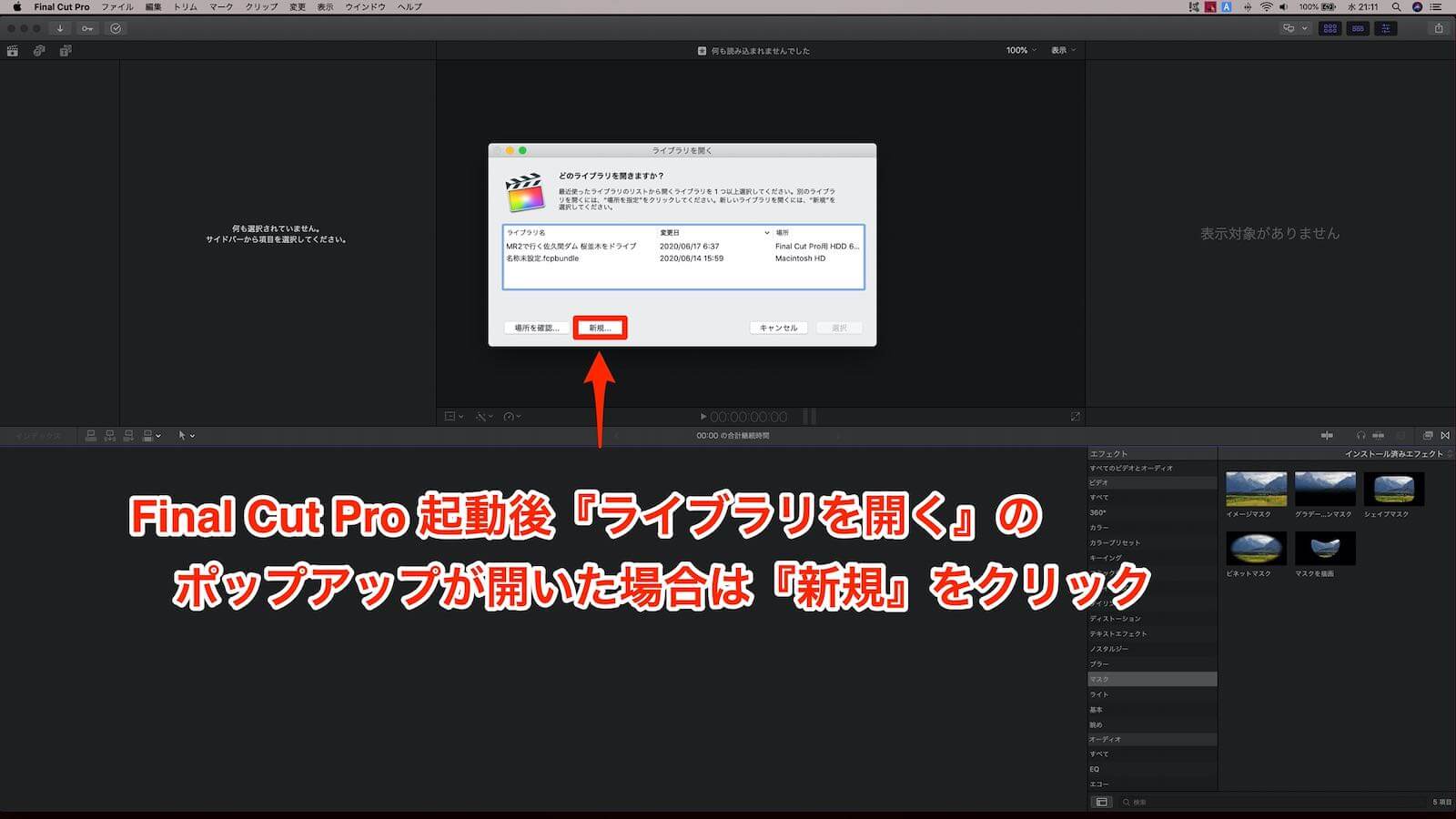Toggle timeline skimming icon
This screenshot has height=819, width=1456.
click(1327, 436)
